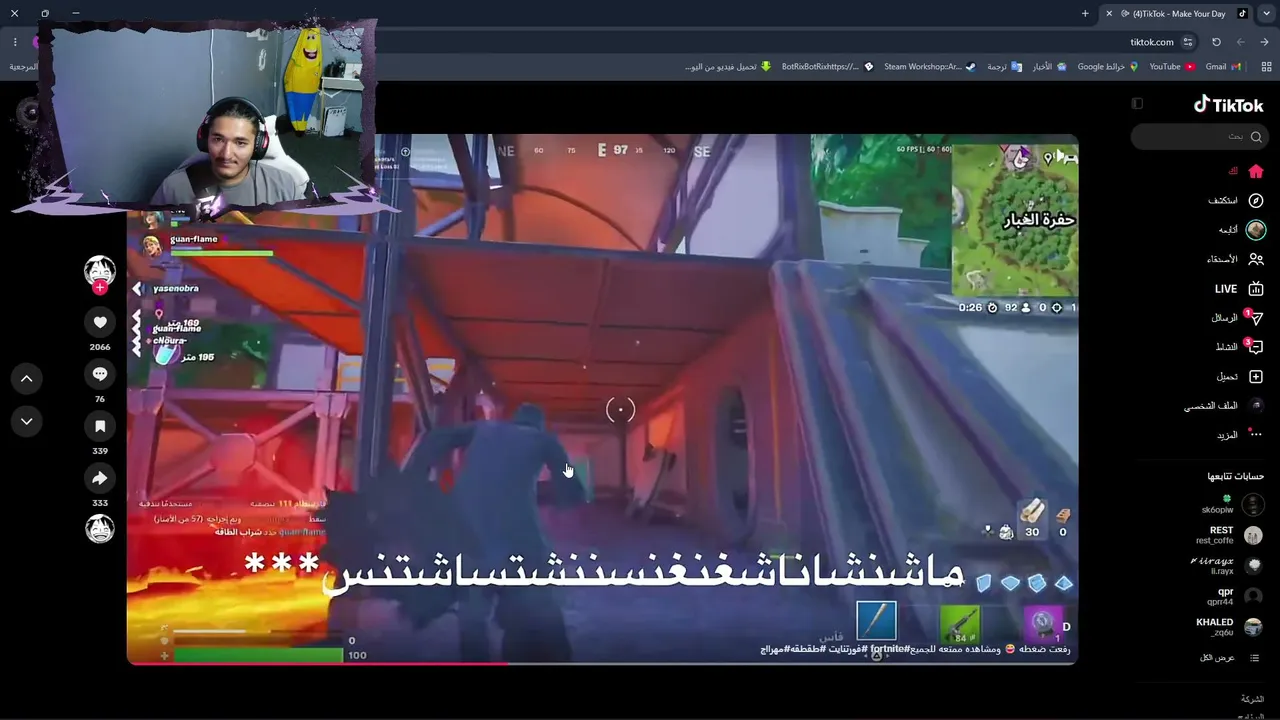Open the Translate (ترجمة) bookmark
The height and width of the screenshot is (720, 1280).
tap(1004, 67)
